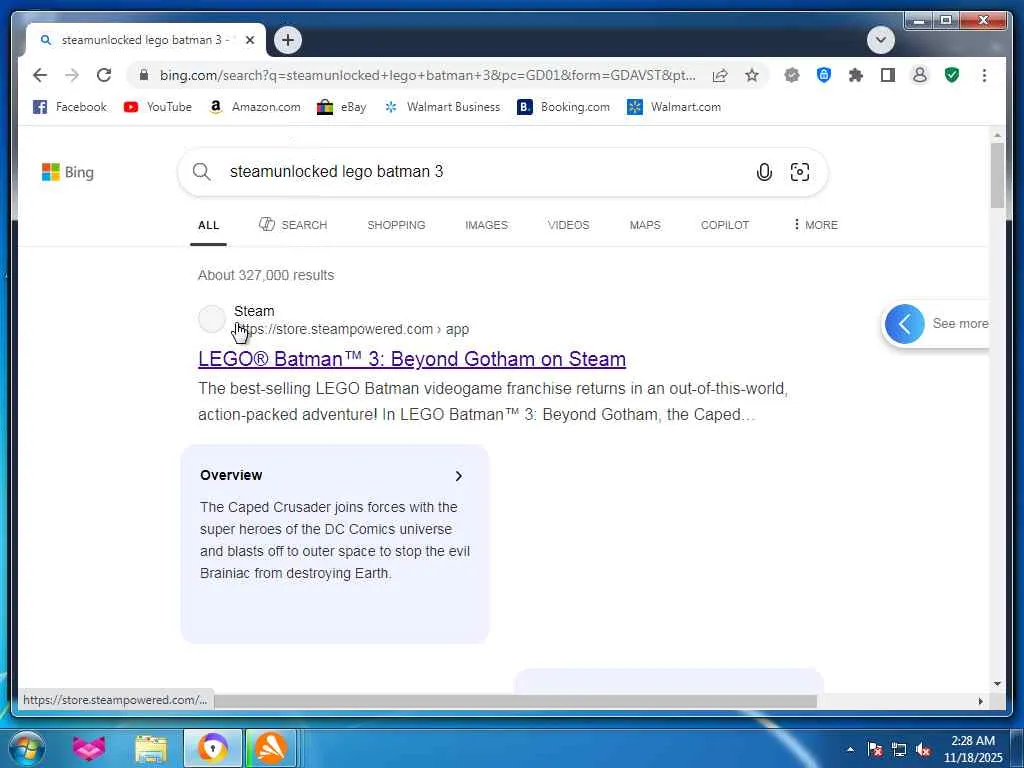1024x768 pixels.
Task: Open the Facebook bookmark
Action: click(69, 106)
